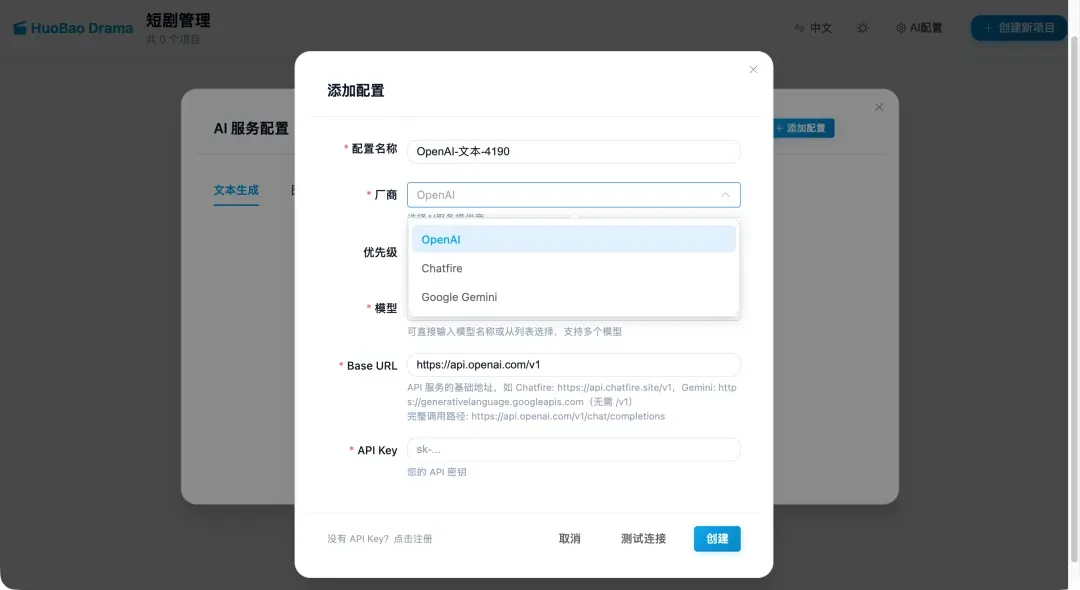Close the 添加配置 dialog with X
The width and height of the screenshot is (1080, 590).
point(754,70)
